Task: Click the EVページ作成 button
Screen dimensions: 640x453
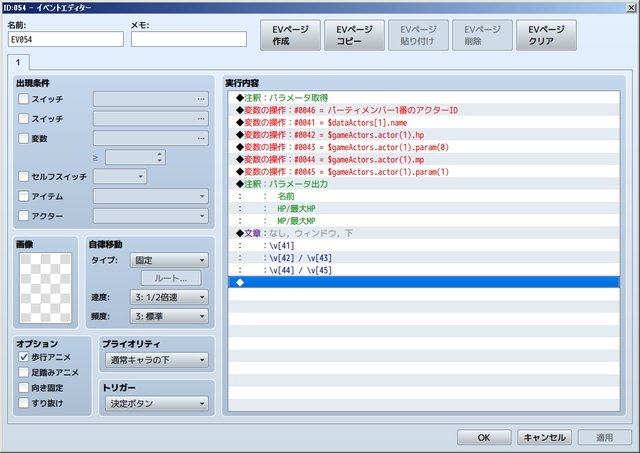Action: pyautogui.click(x=290, y=35)
